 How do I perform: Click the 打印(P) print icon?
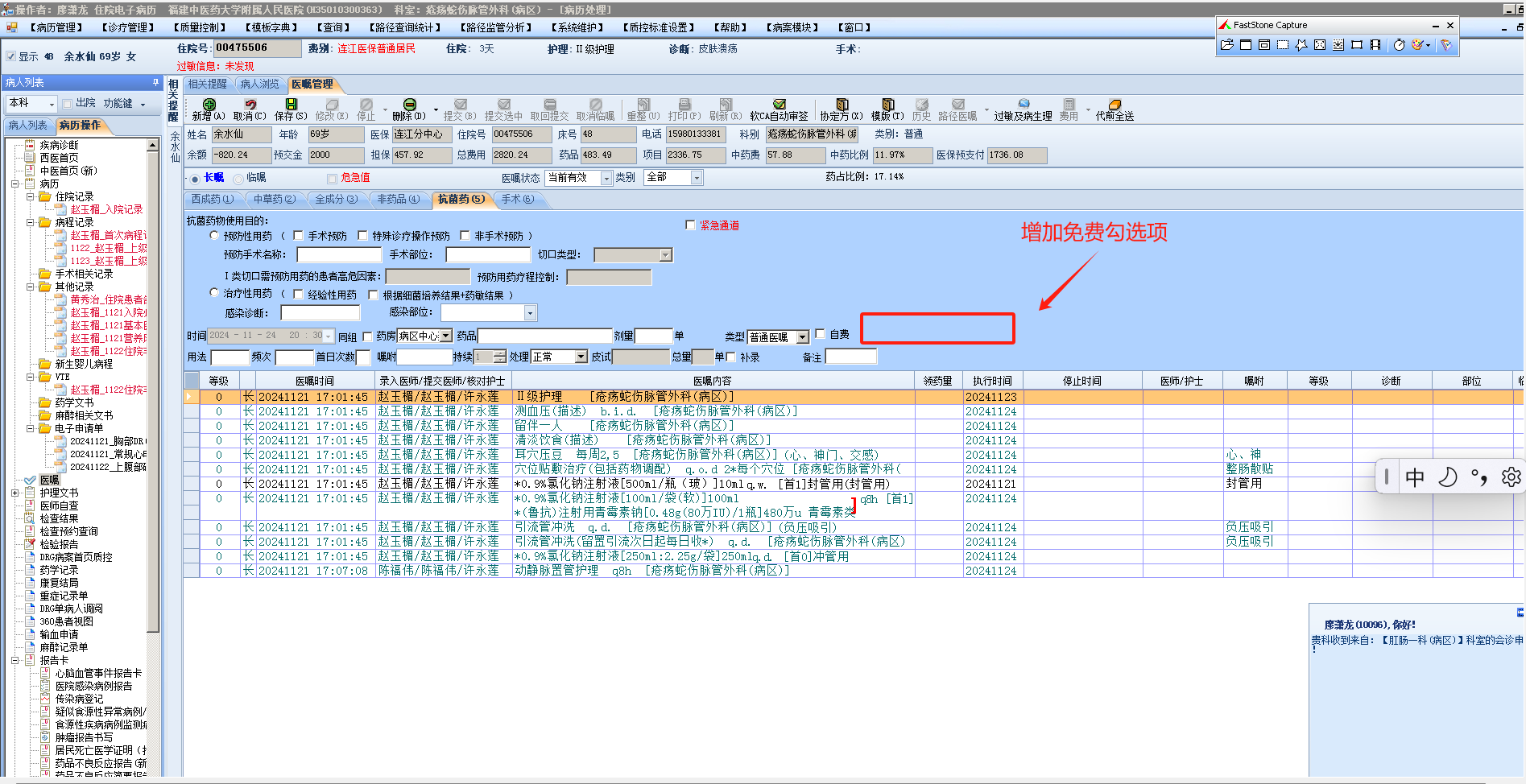[684, 105]
